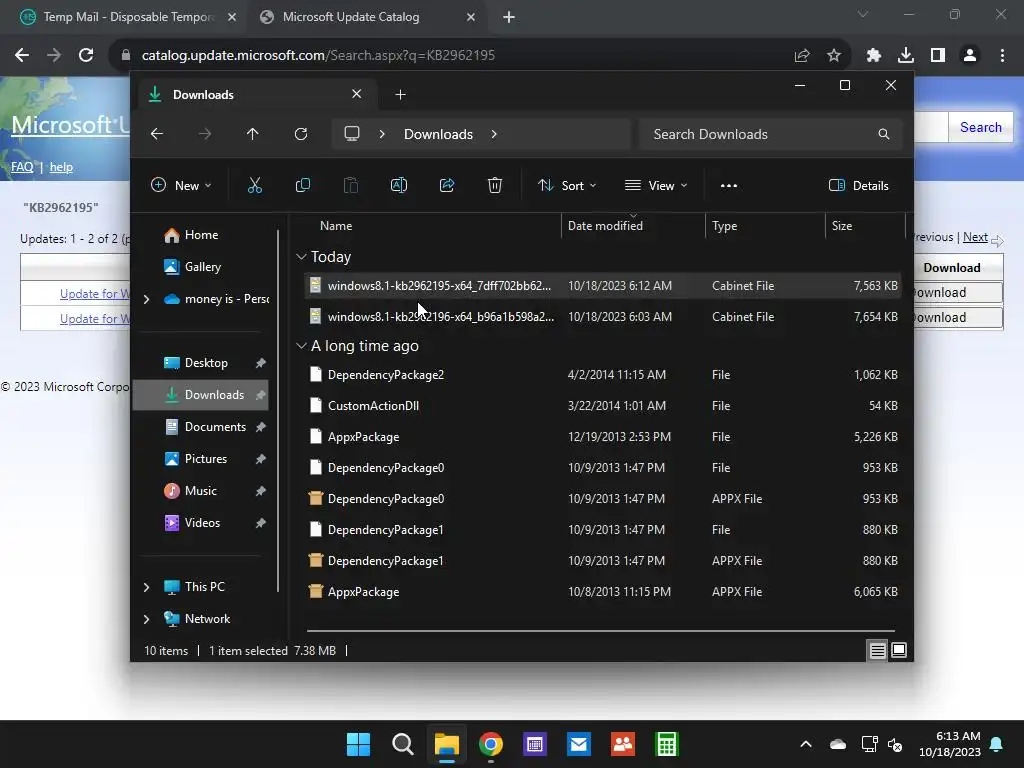Click the search magnifier in Search Downloads

click(x=884, y=134)
